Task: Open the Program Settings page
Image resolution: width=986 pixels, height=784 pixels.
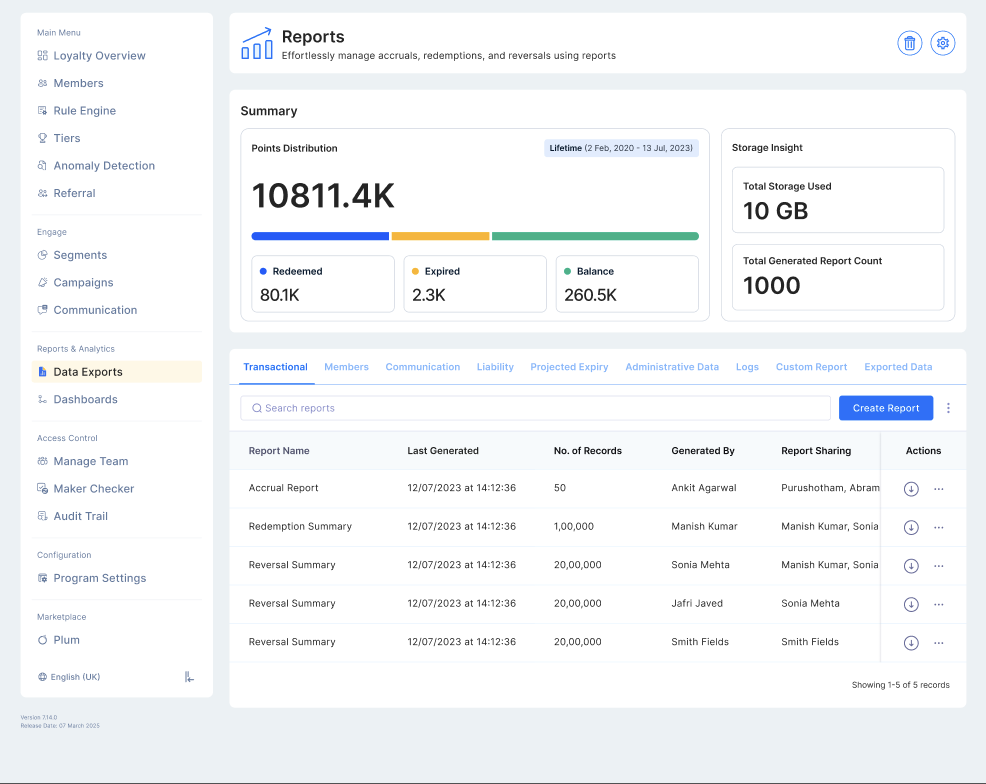Action: [99, 578]
